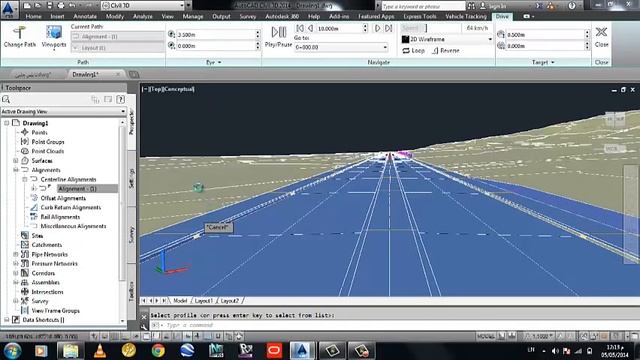The image size is (640, 360).
Task: Jump to alignment end icon
Action: pyautogui.click(x=388, y=28)
